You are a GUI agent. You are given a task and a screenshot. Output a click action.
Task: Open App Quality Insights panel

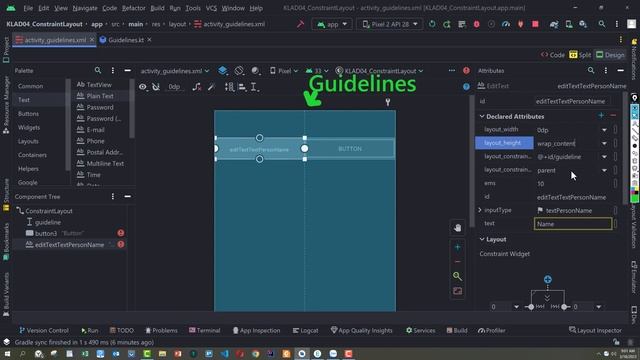361,331
